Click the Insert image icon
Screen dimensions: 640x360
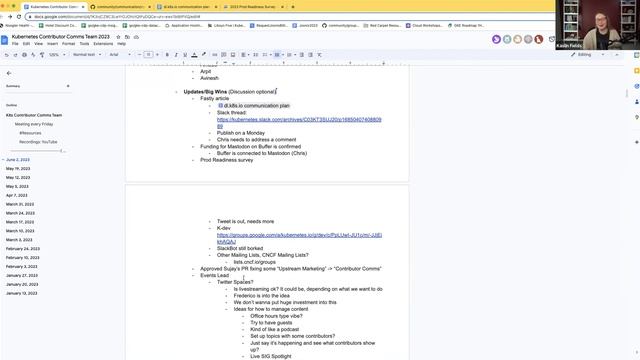point(233,55)
